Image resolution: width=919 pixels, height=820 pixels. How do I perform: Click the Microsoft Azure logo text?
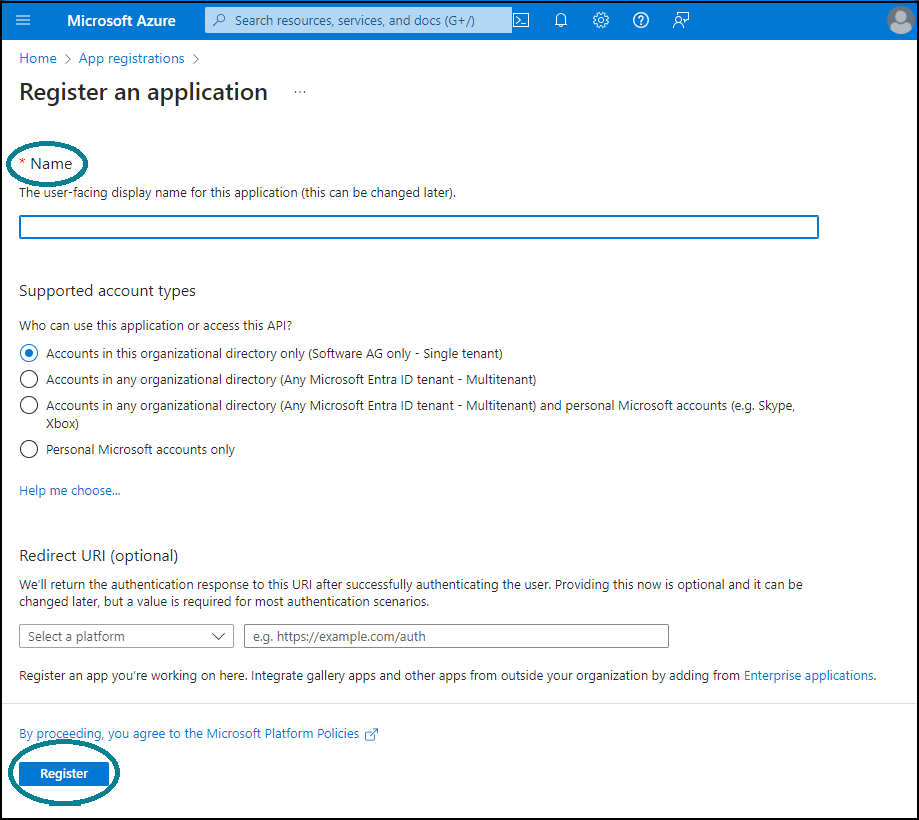click(121, 21)
